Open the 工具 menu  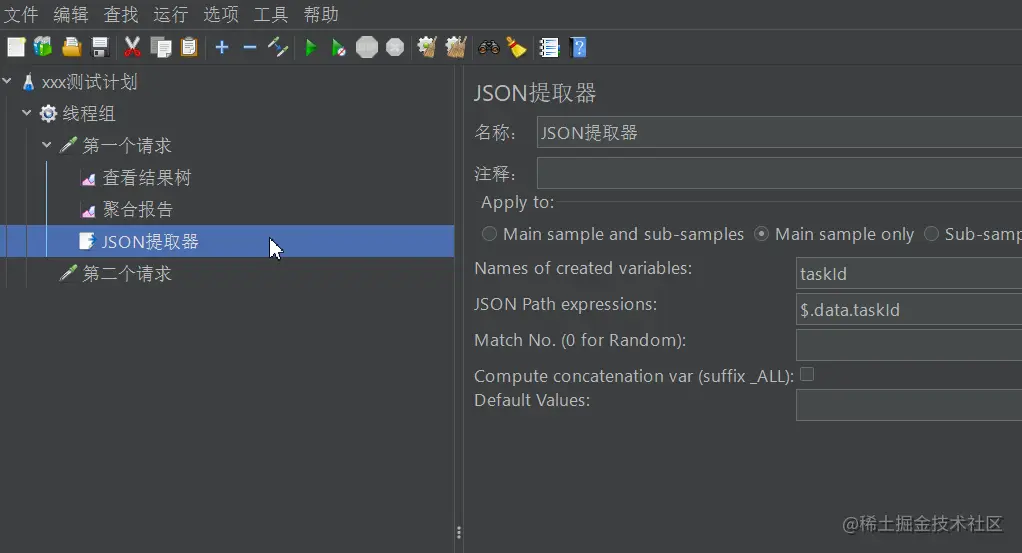tap(270, 14)
